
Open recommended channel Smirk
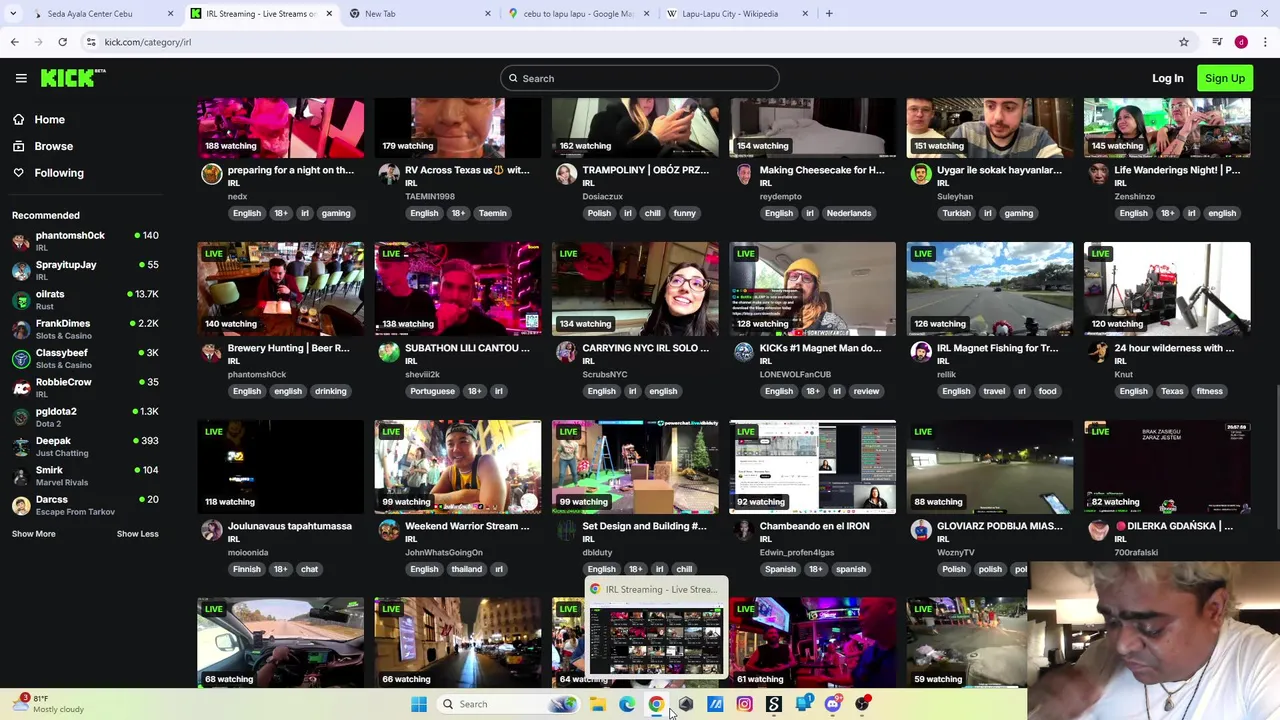coord(85,476)
